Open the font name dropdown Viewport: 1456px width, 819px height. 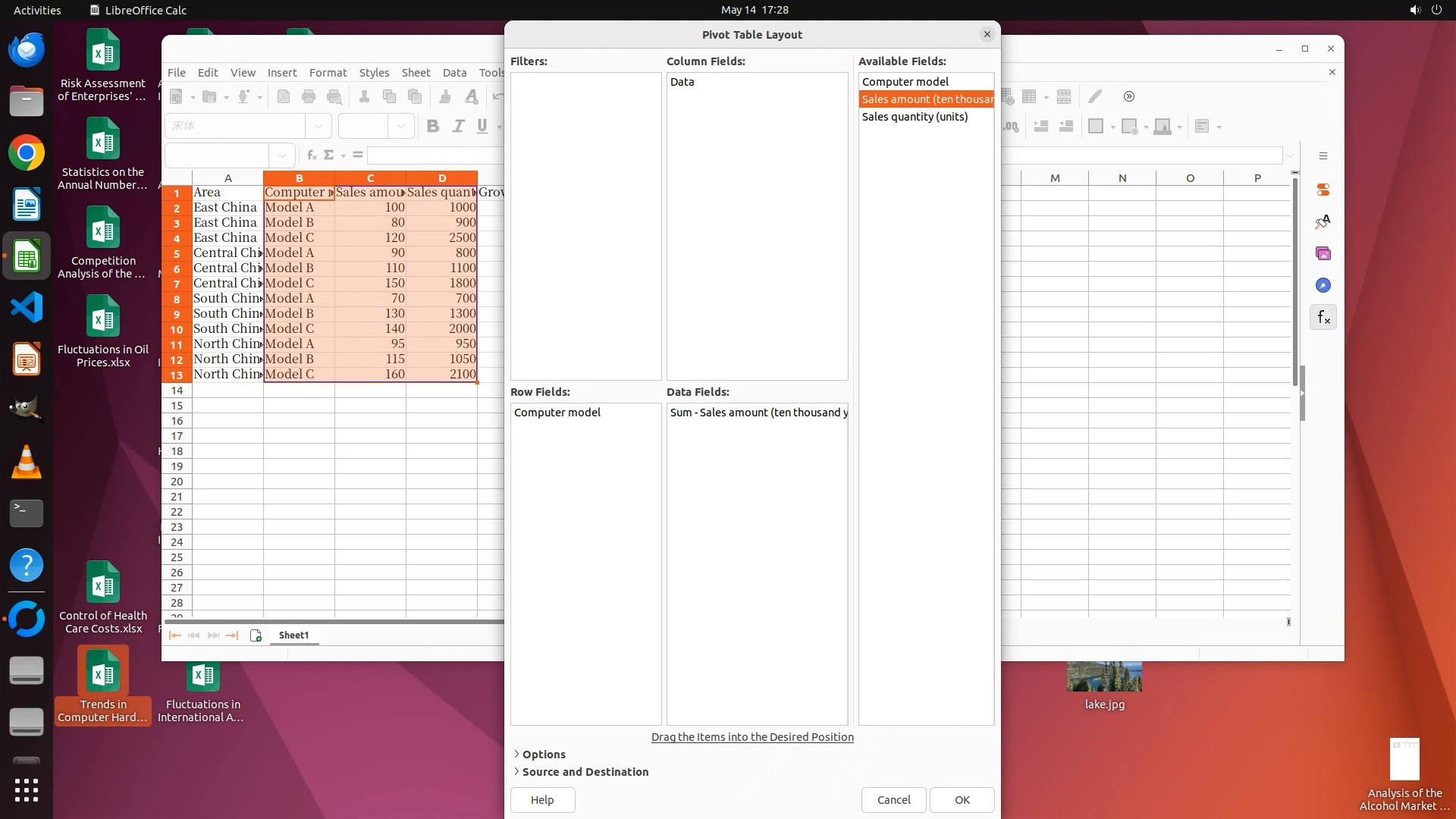click(x=318, y=126)
